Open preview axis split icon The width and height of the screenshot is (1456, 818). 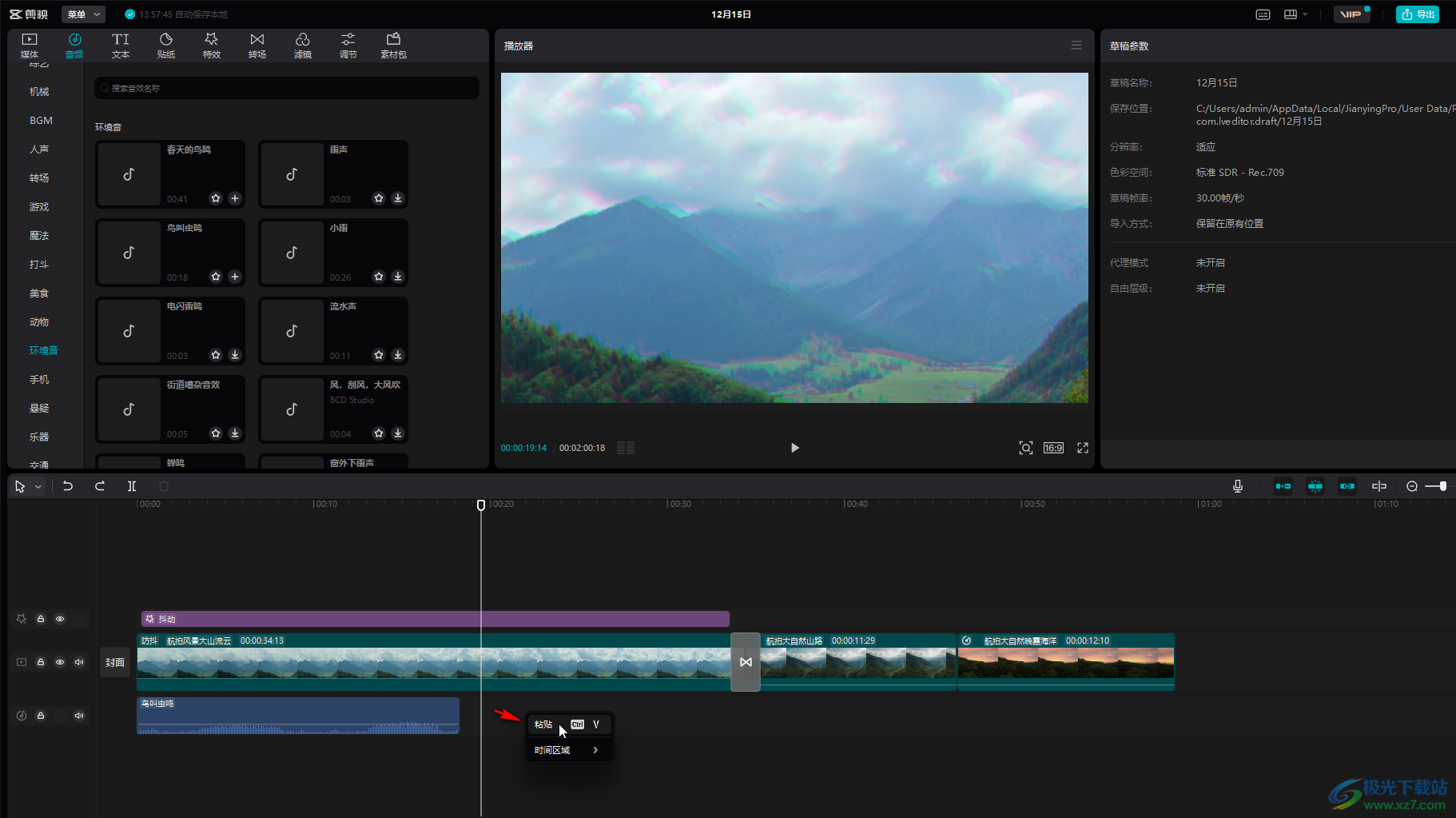(1379, 486)
